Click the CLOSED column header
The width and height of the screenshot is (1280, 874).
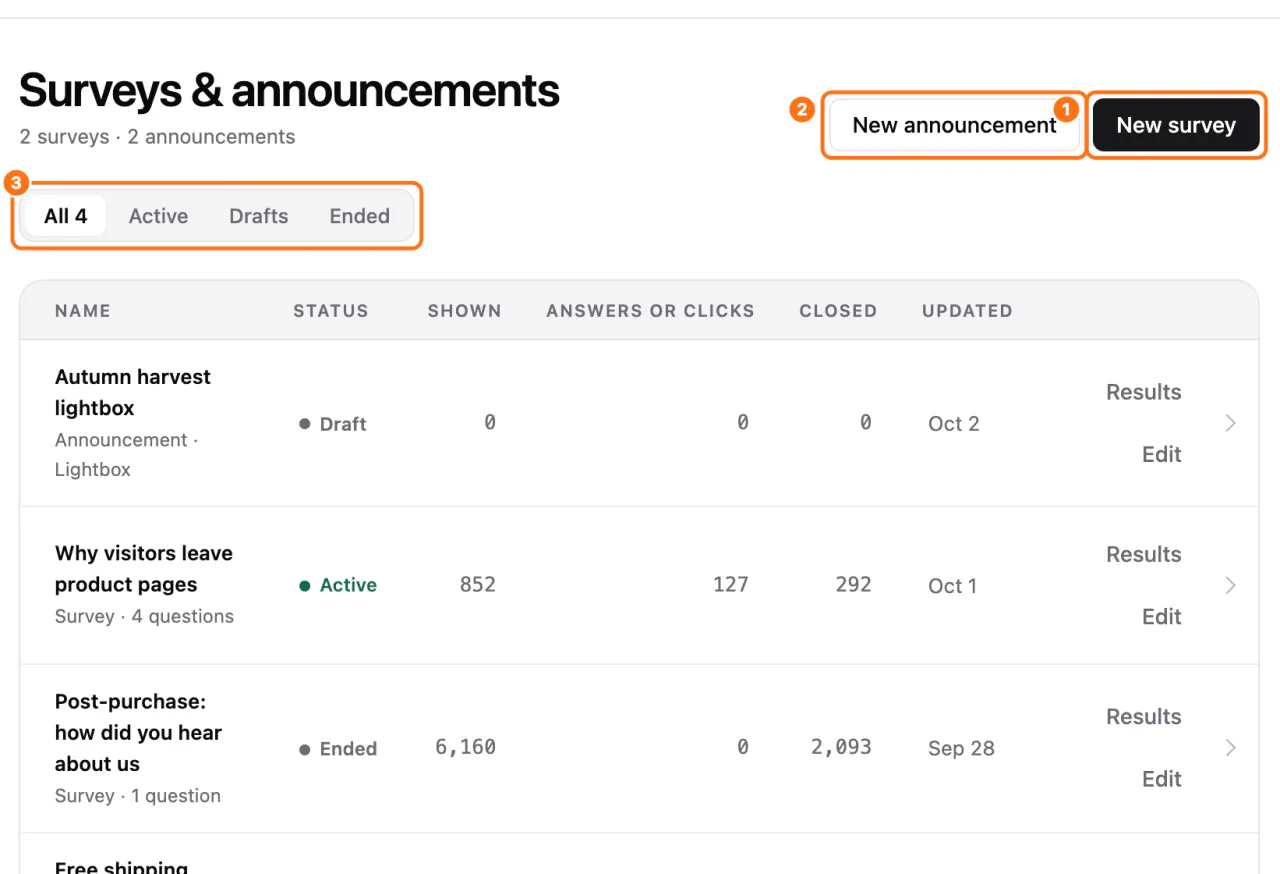[838, 311]
